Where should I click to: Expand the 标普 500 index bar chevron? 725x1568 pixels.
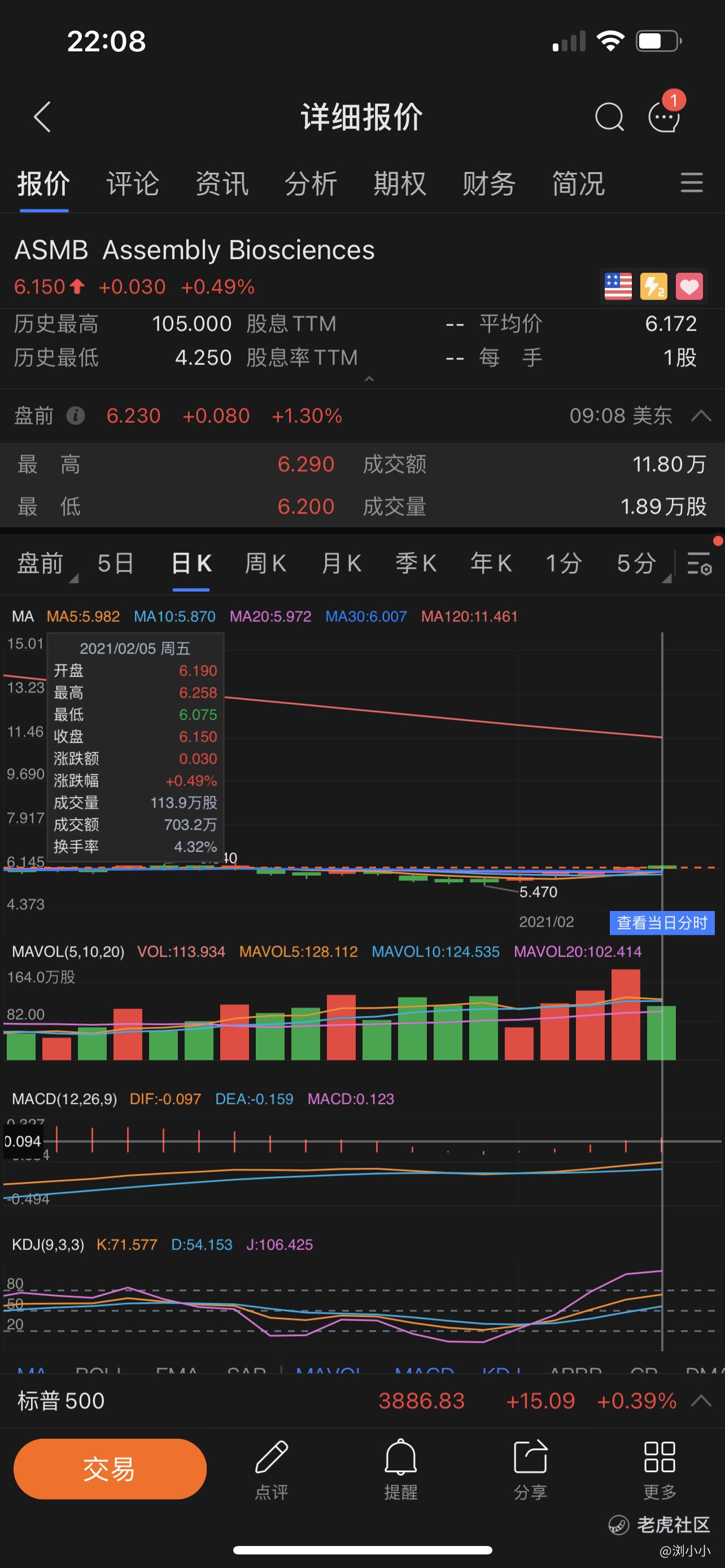click(701, 1400)
